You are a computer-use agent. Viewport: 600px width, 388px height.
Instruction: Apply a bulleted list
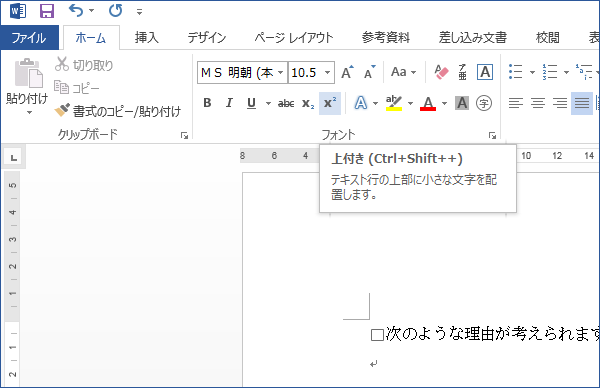pyautogui.click(x=515, y=72)
